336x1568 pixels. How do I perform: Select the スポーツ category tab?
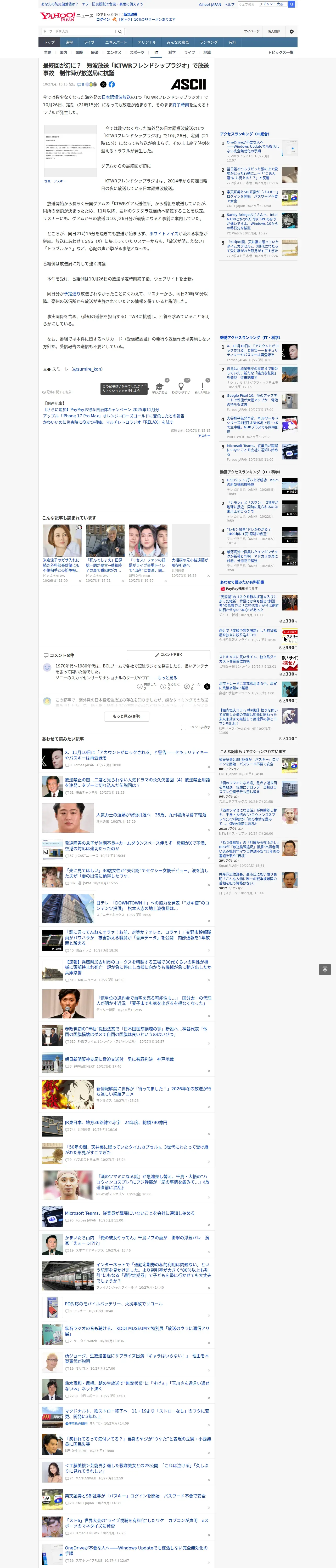[137, 52]
